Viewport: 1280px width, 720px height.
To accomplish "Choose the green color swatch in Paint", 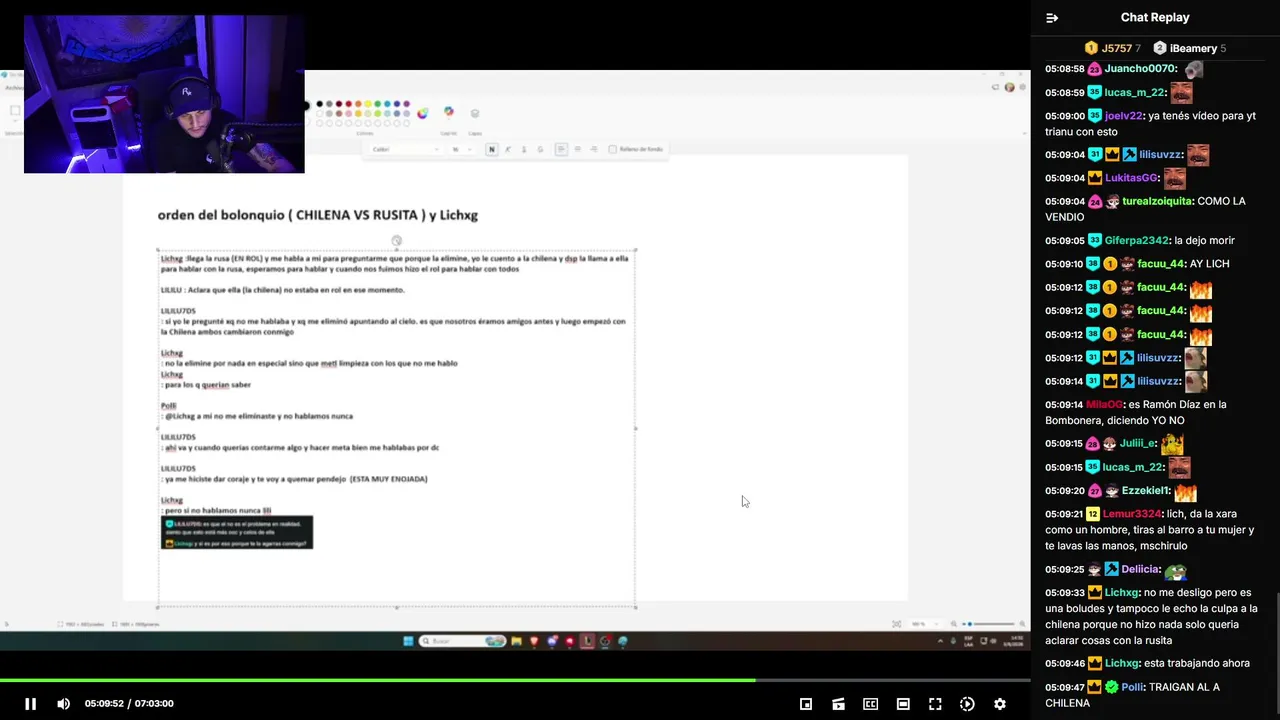I will [378, 104].
